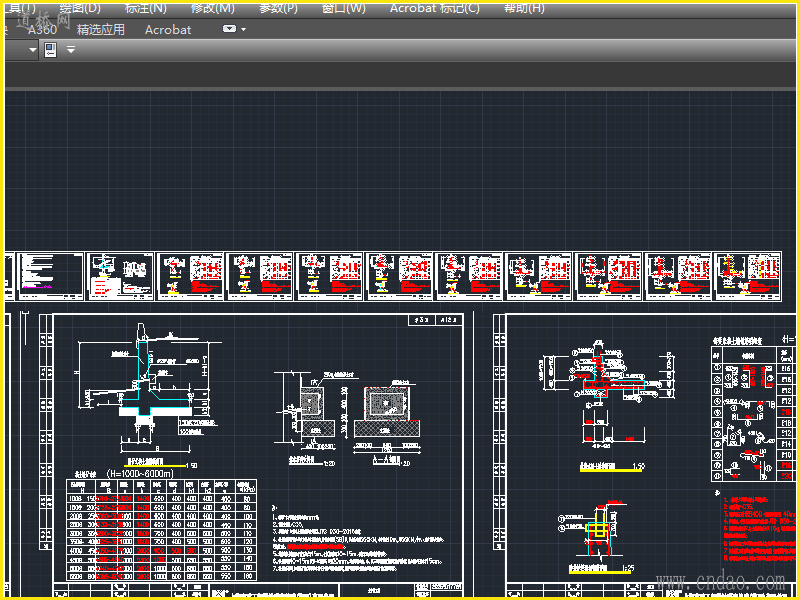Open the 参数(P) menu
This screenshot has height=600, width=800.
click(278, 8)
